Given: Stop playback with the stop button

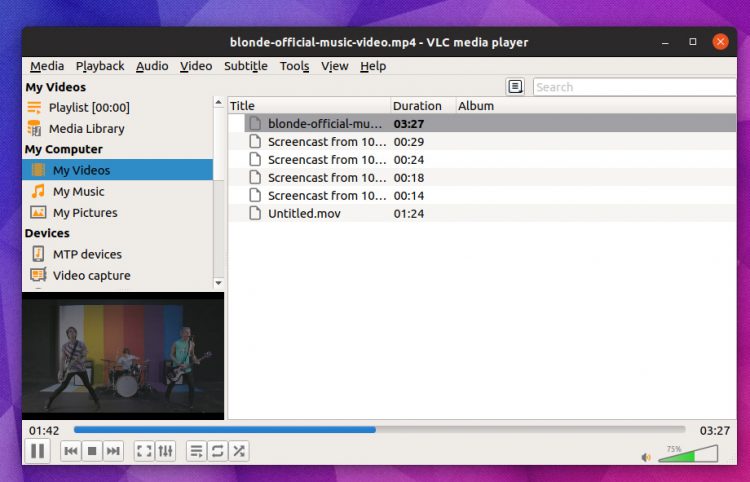Looking at the screenshot, I should pyautogui.click(x=92, y=451).
